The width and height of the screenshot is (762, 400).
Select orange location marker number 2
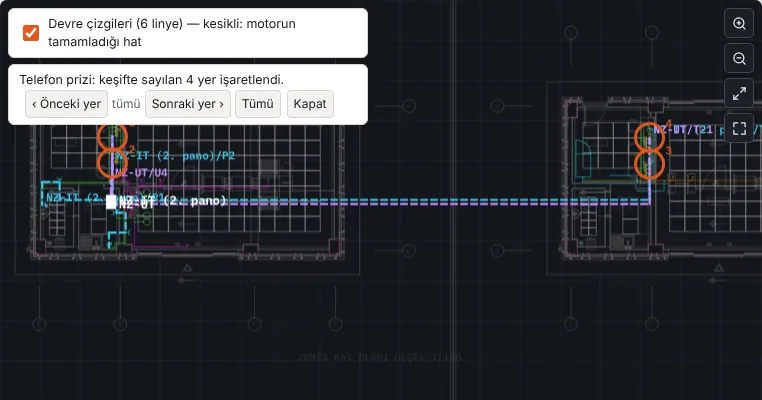coord(112,164)
